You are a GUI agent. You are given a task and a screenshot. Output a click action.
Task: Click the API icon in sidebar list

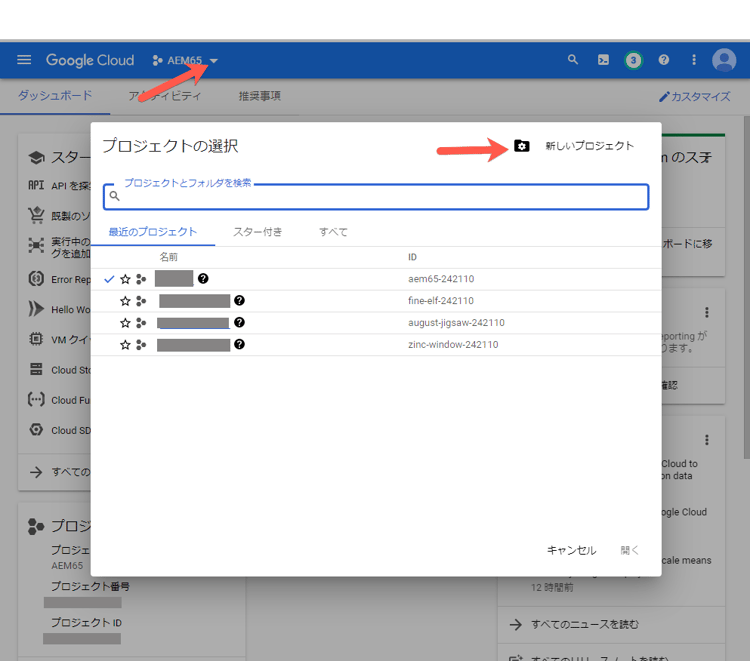[36, 185]
